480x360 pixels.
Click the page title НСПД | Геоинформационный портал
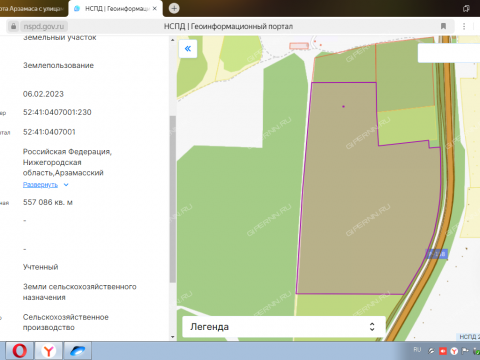(228, 26)
